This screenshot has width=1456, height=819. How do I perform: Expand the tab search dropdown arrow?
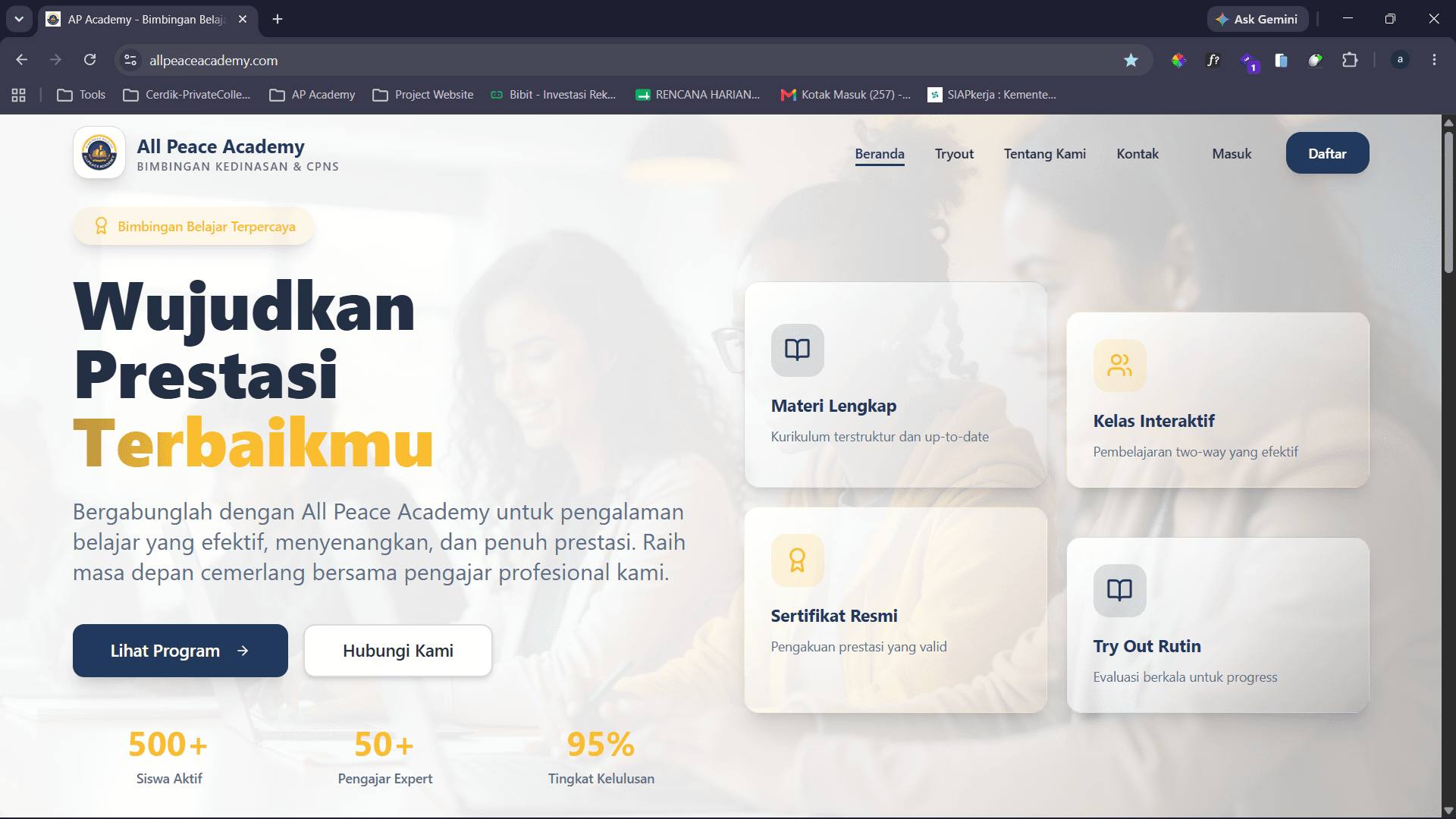click(x=19, y=19)
